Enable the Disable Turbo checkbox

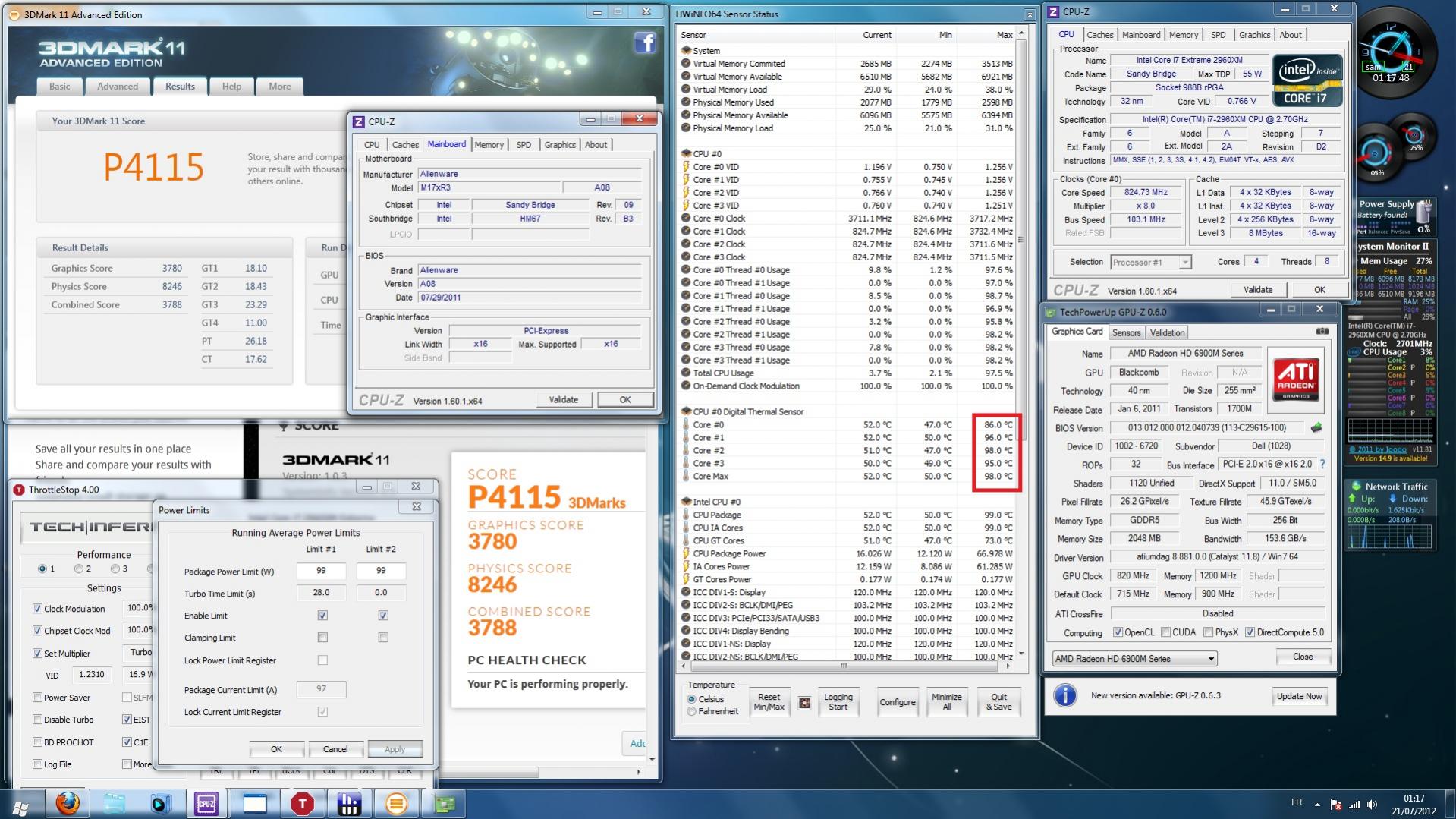point(38,720)
